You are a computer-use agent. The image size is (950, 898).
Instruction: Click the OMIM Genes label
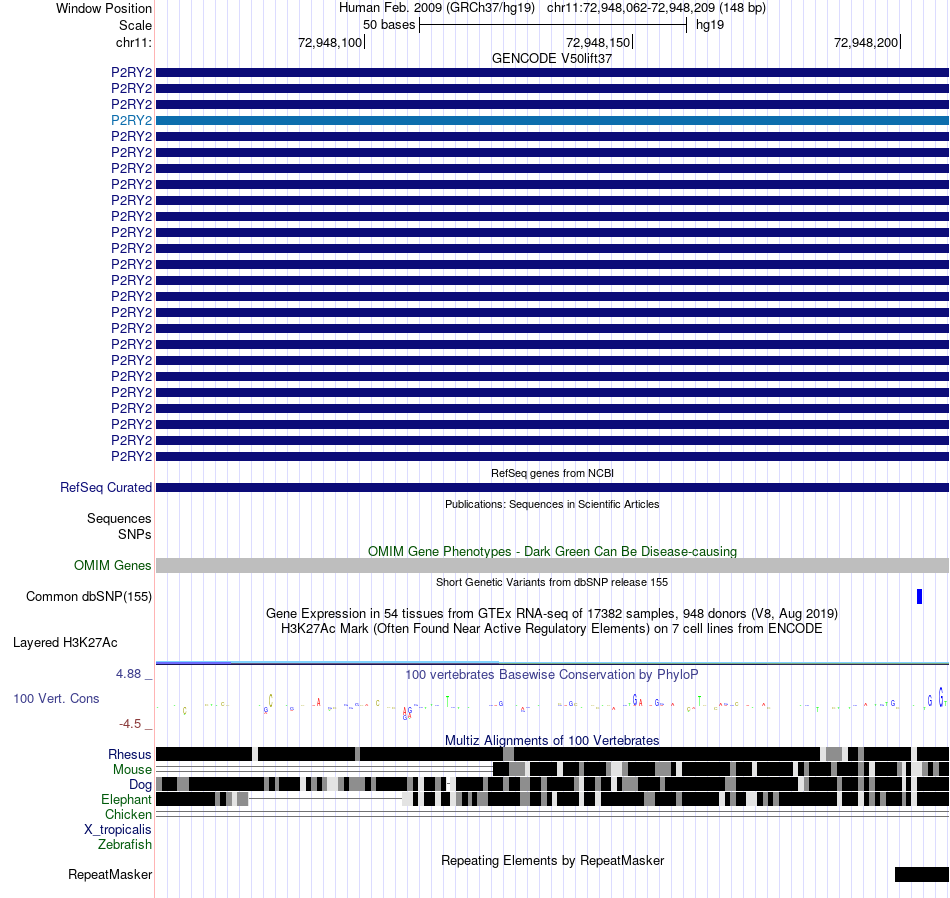click(x=113, y=565)
